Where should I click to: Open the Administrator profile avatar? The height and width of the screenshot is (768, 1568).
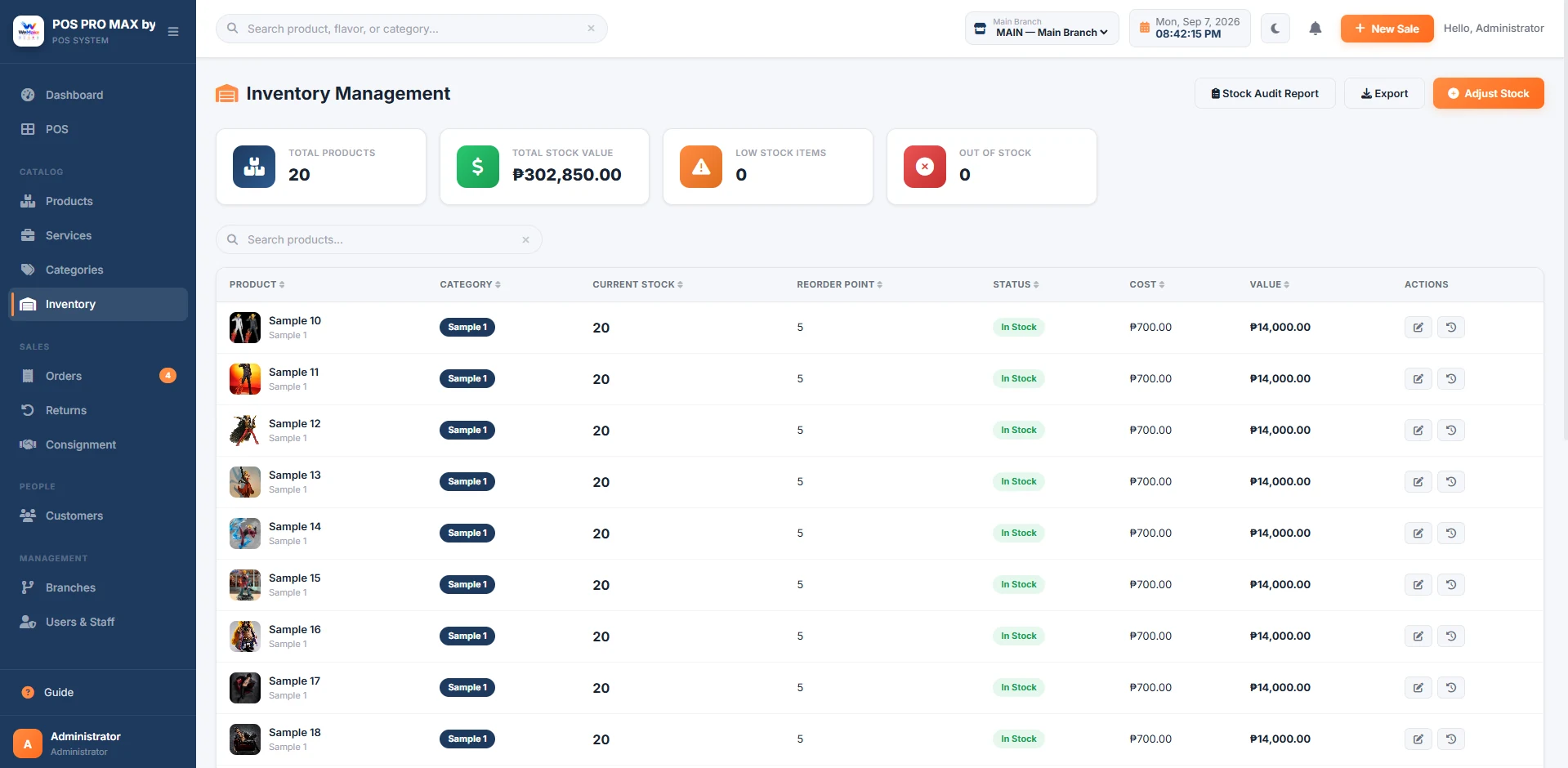28,743
